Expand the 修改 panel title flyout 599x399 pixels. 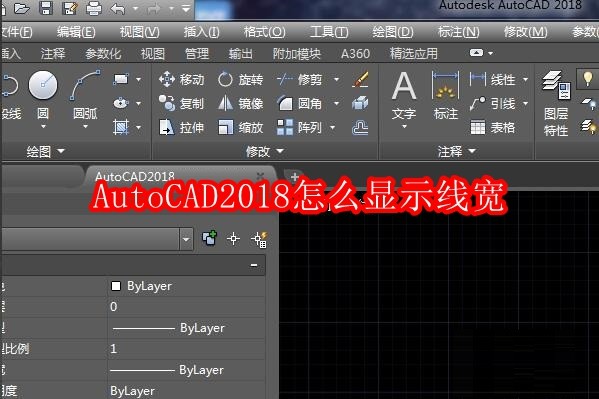[265, 151]
